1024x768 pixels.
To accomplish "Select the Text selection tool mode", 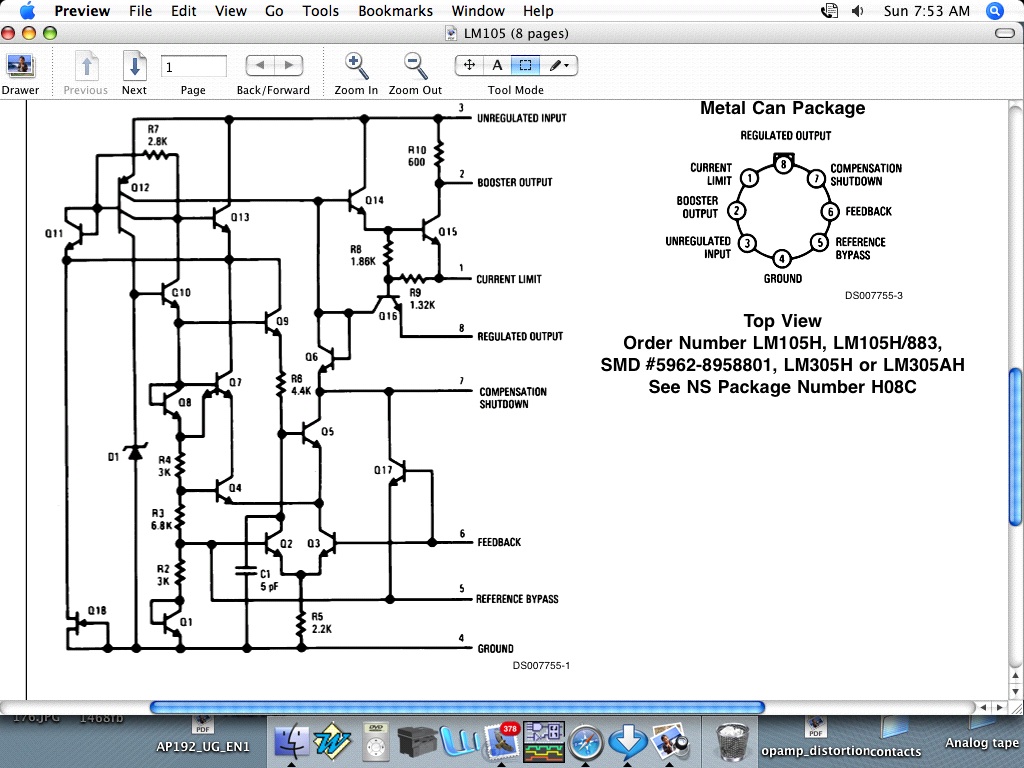I will pos(497,65).
